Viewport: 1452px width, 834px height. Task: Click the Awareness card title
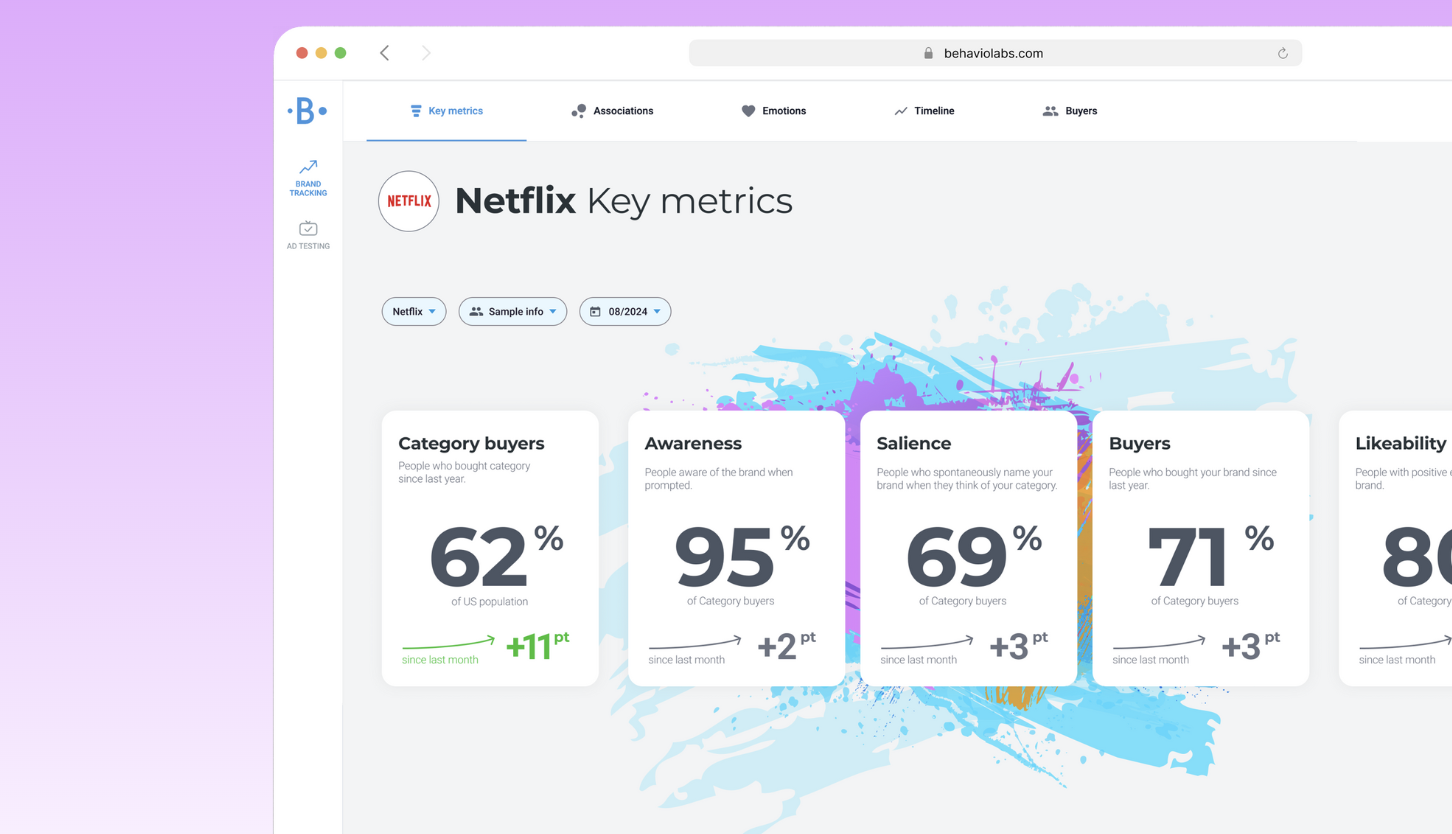click(693, 444)
